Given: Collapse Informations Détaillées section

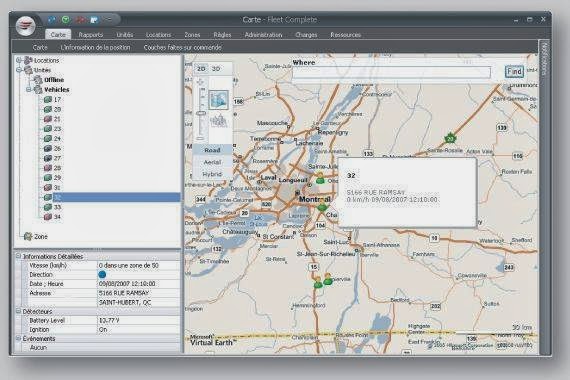Looking at the screenshot, I should pyautogui.click(x=18, y=256).
